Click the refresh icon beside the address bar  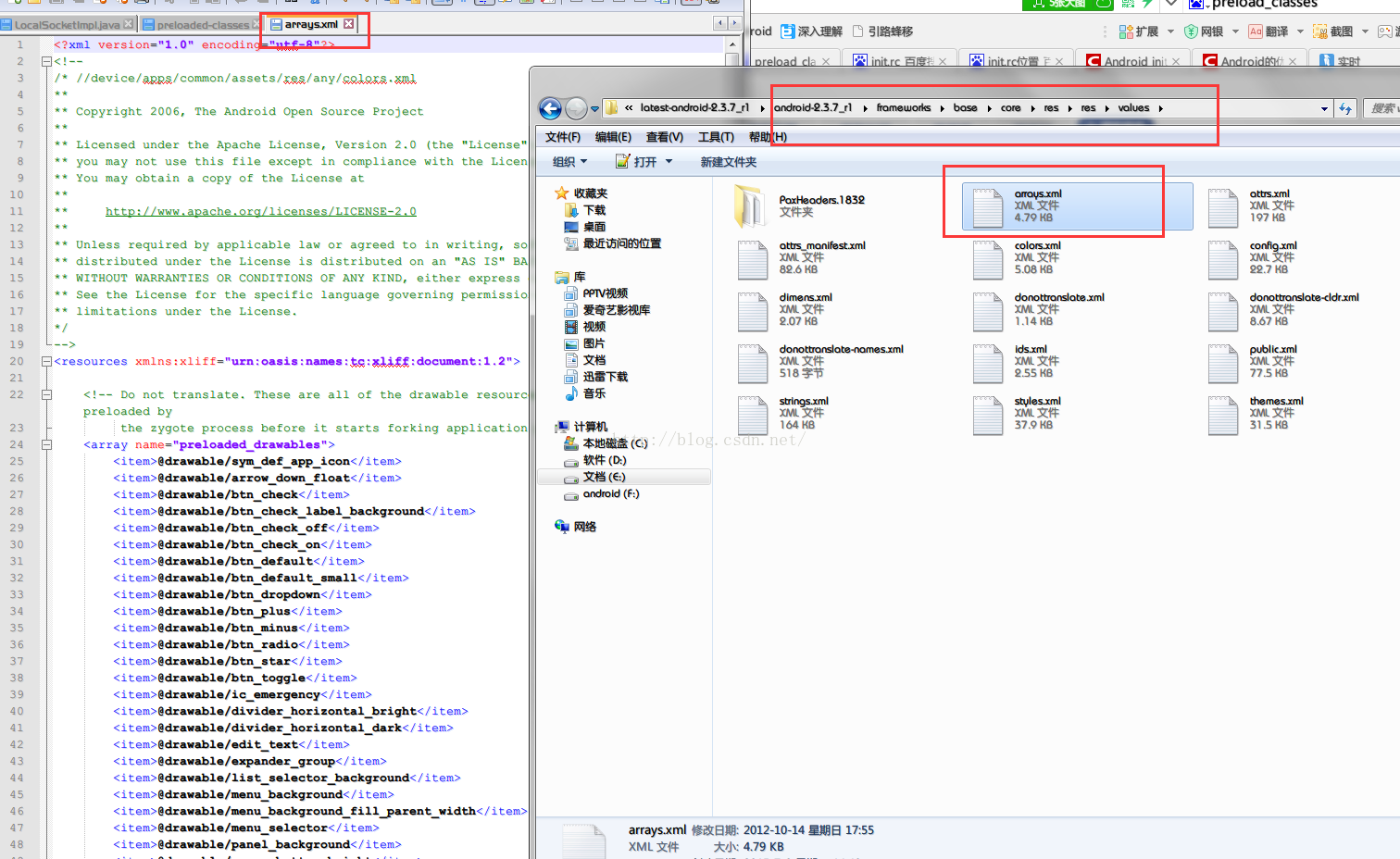click(x=1345, y=108)
